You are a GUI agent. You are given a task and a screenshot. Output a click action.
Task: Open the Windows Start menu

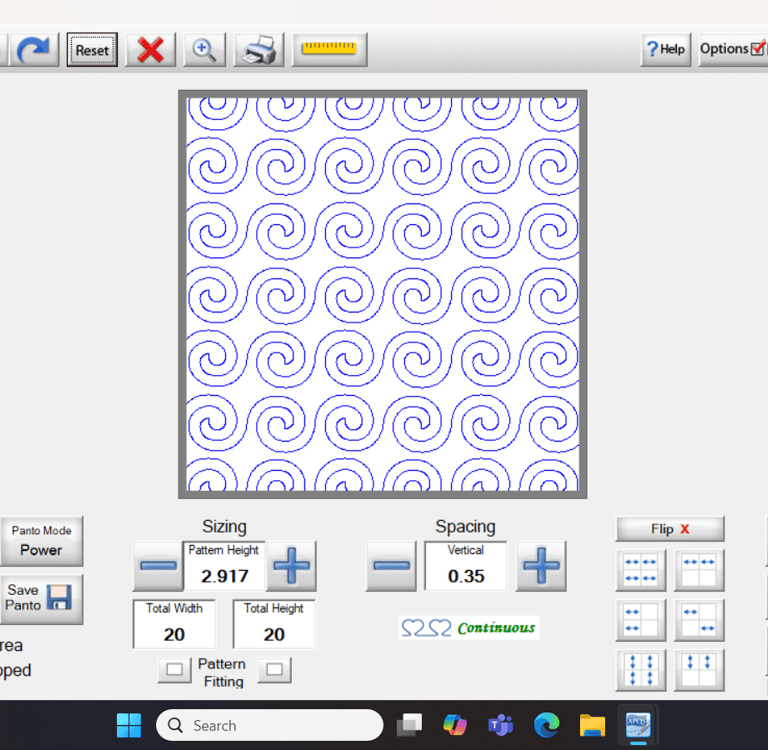(x=129, y=726)
